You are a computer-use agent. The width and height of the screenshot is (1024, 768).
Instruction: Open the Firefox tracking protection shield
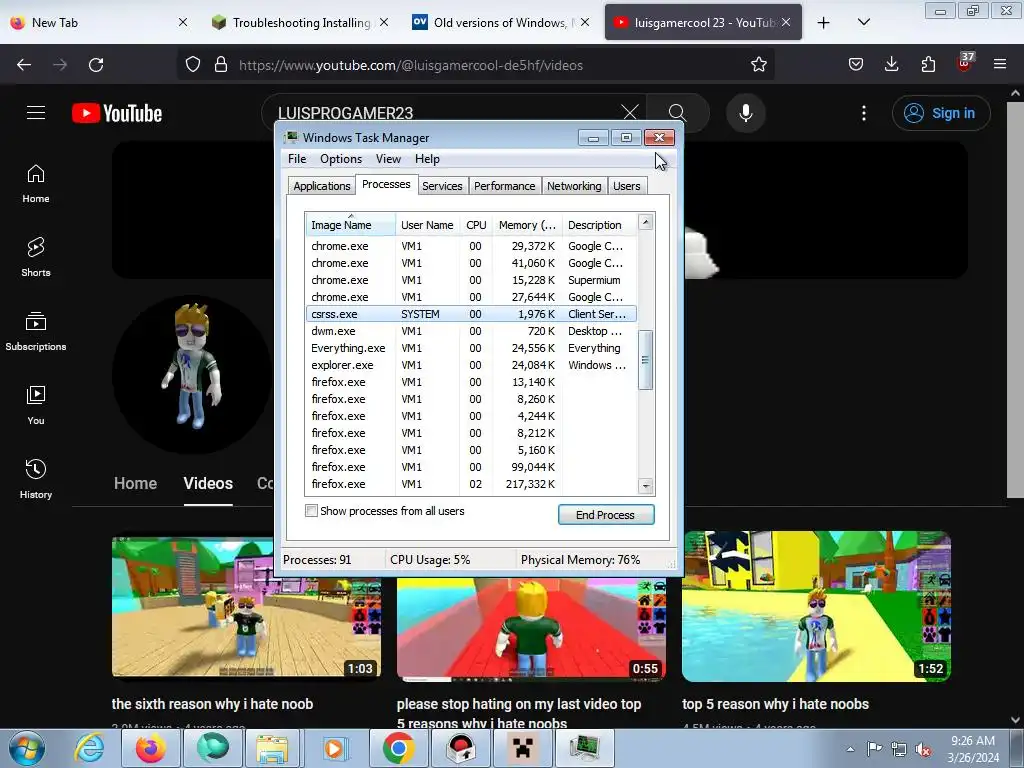(x=193, y=65)
